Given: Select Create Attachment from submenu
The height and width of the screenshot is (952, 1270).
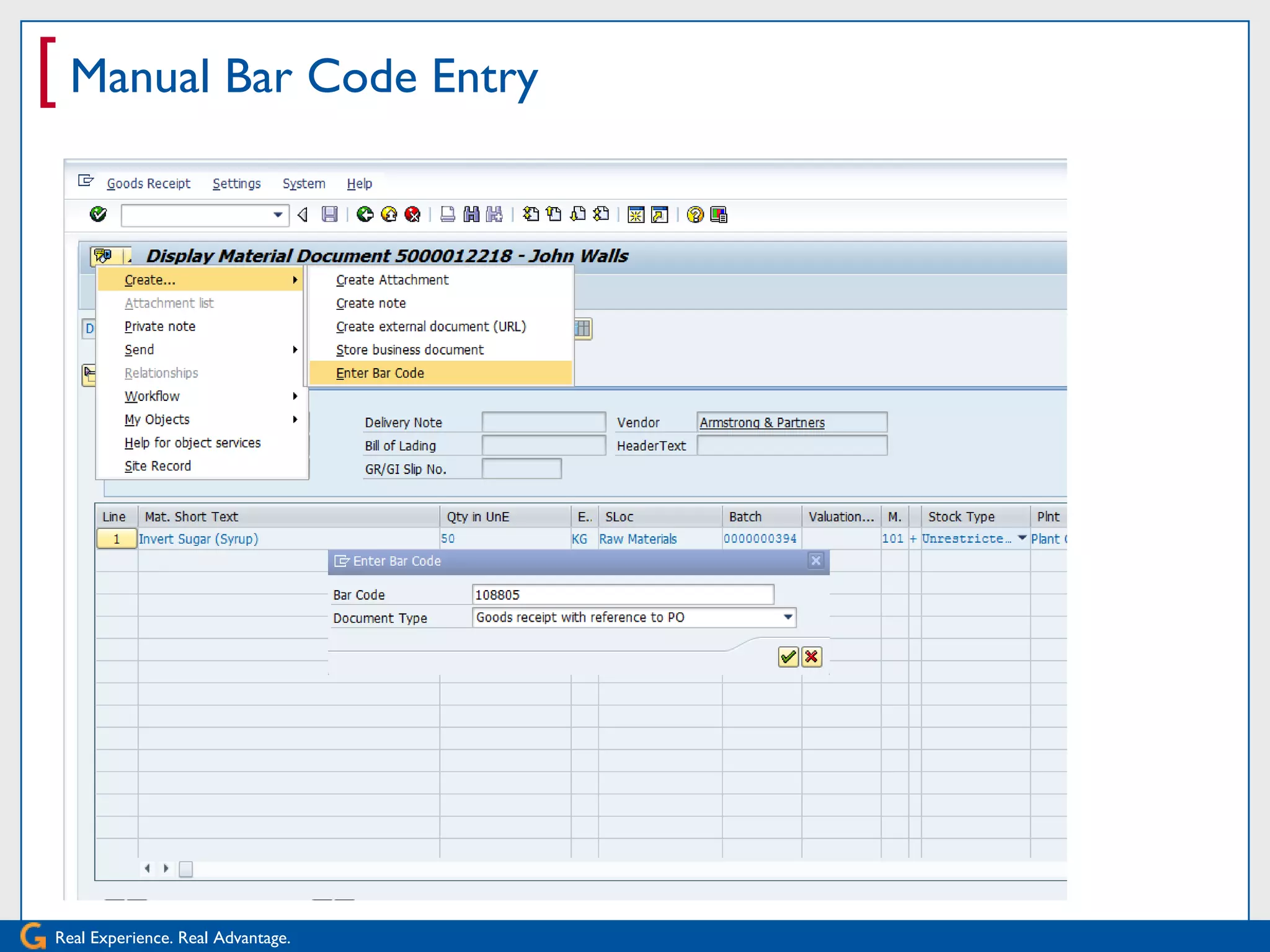Looking at the screenshot, I should coord(440,280).
